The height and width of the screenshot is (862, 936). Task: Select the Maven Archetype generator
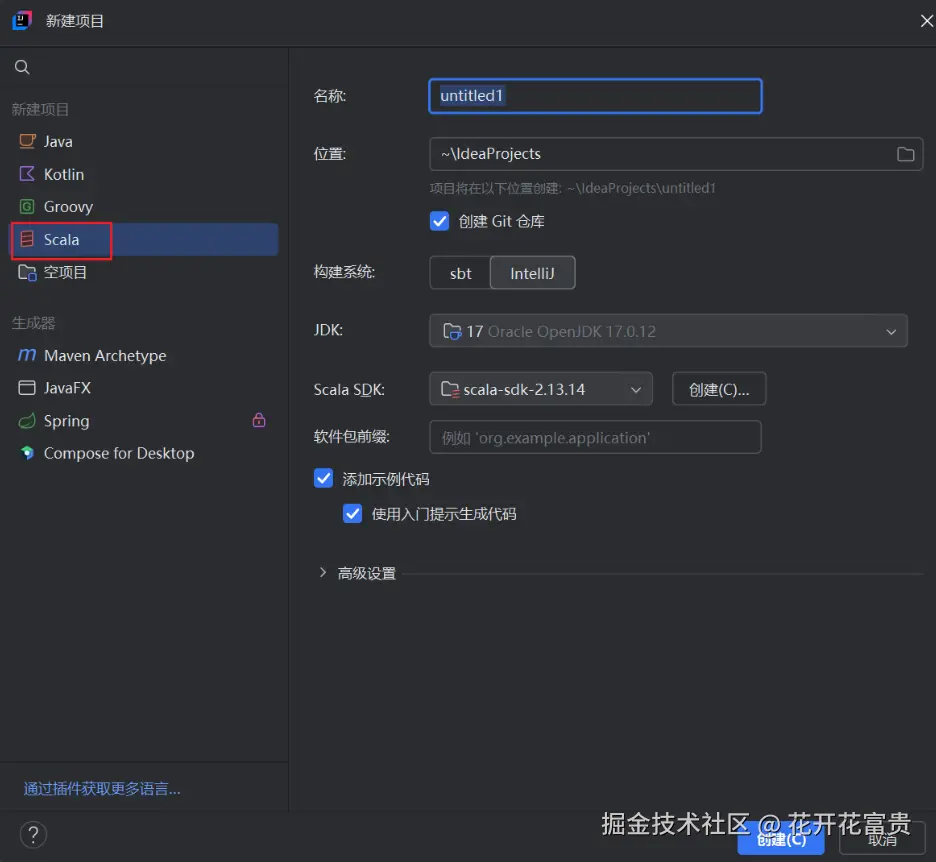(x=144, y=356)
